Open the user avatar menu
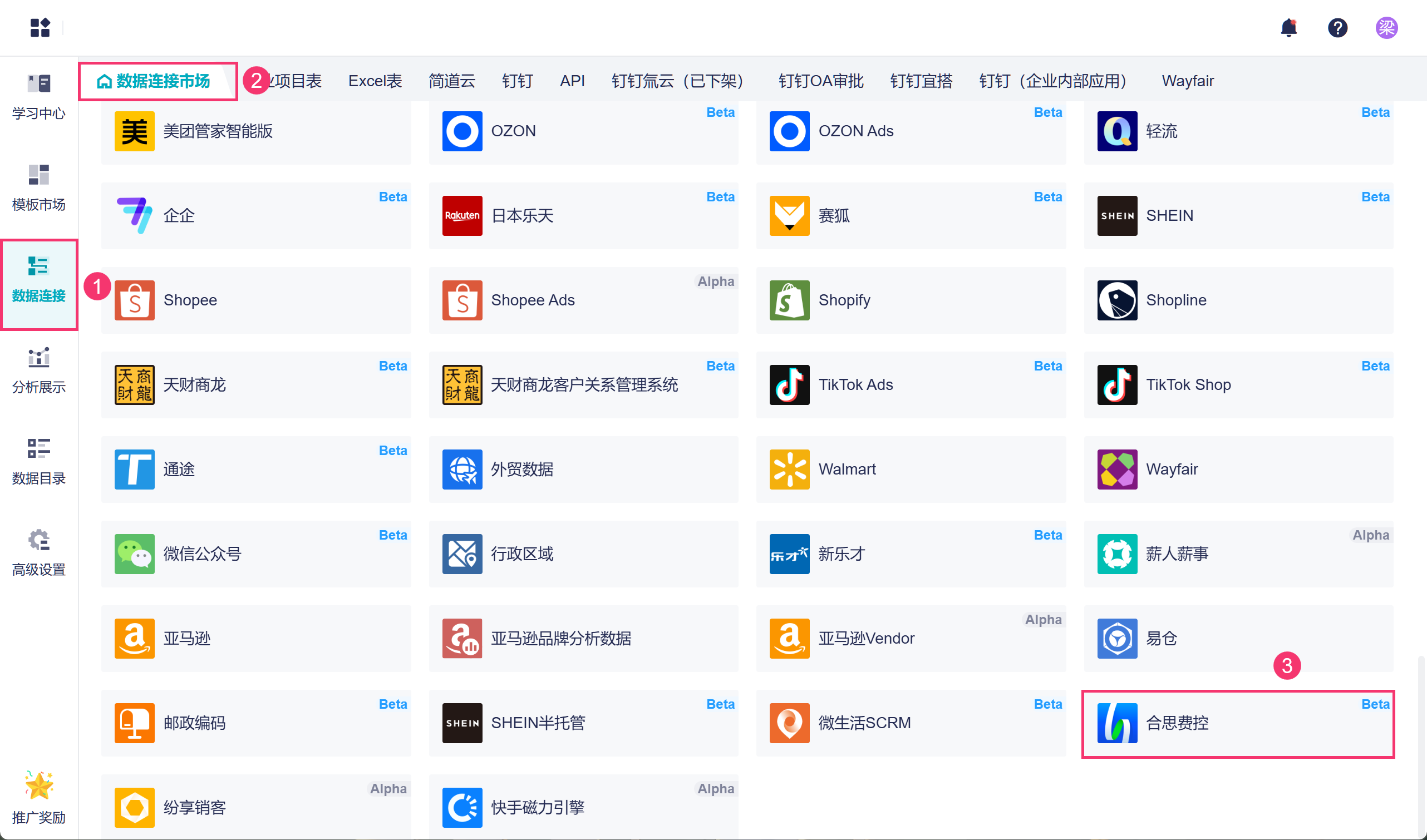1427x840 pixels. (x=1386, y=28)
